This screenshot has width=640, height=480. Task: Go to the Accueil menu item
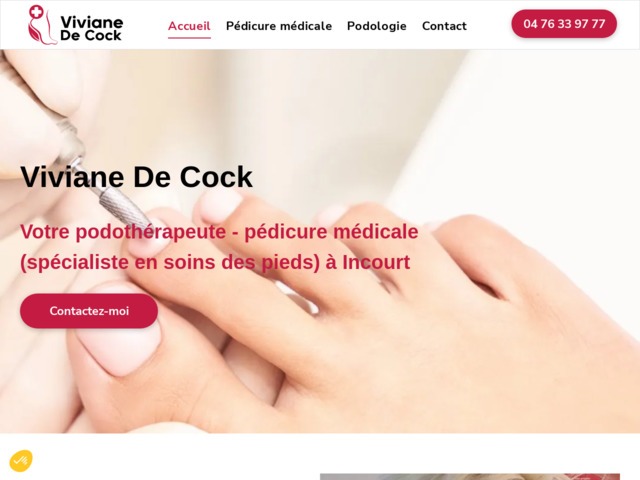click(189, 26)
